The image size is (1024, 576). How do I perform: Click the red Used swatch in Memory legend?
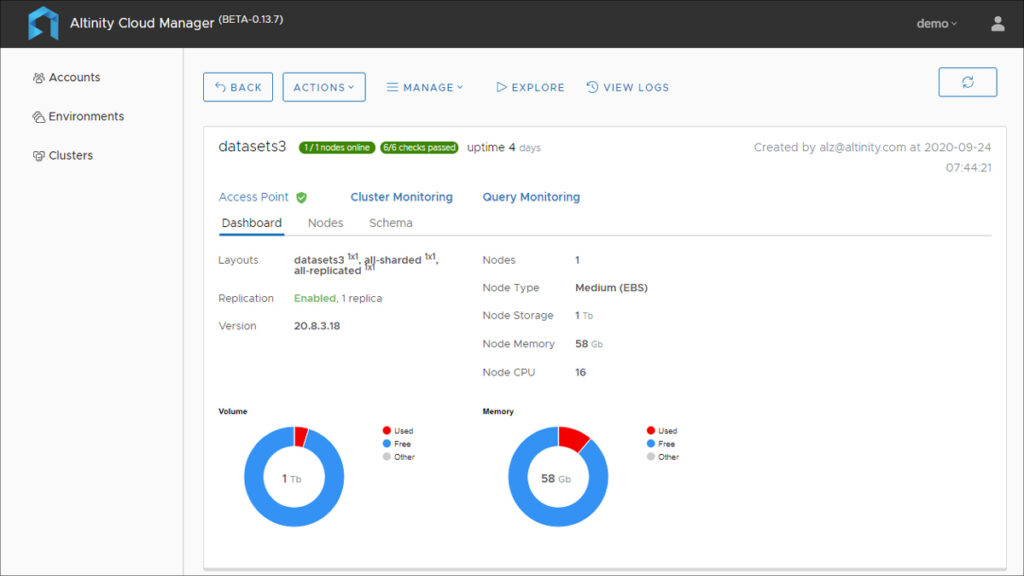pos(650,430)
